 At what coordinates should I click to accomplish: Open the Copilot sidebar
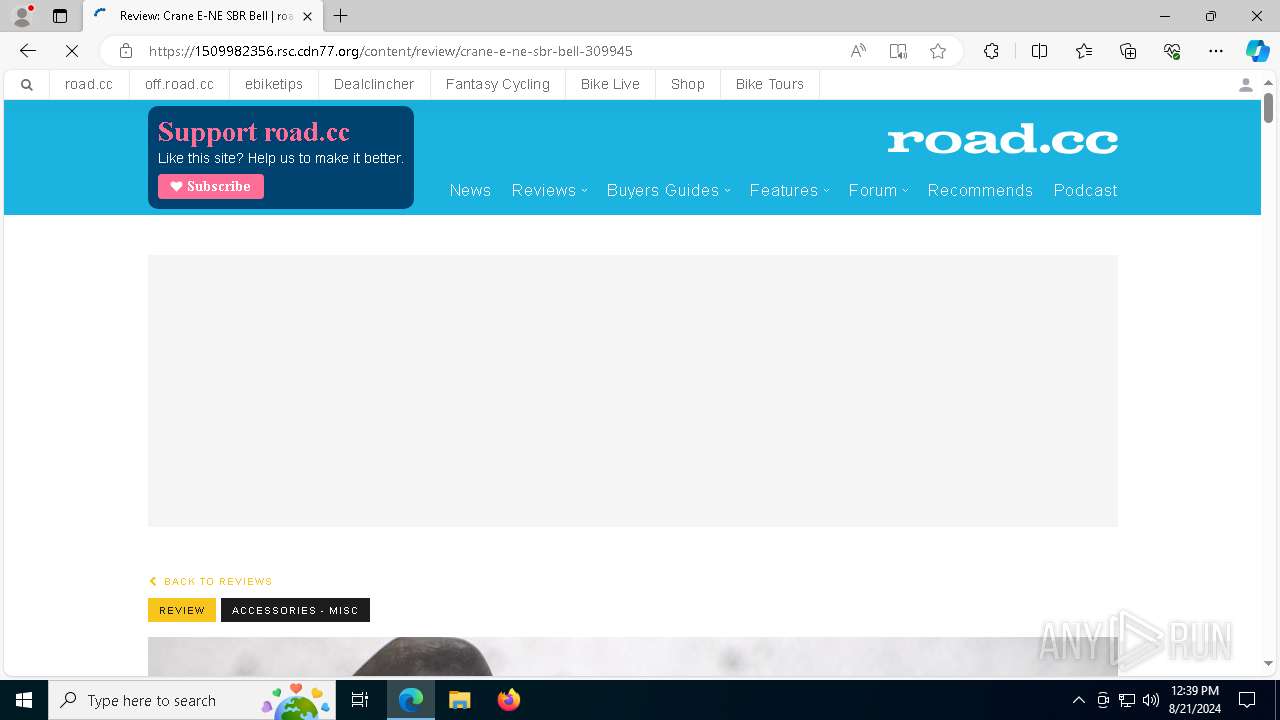coord(1257,51)
